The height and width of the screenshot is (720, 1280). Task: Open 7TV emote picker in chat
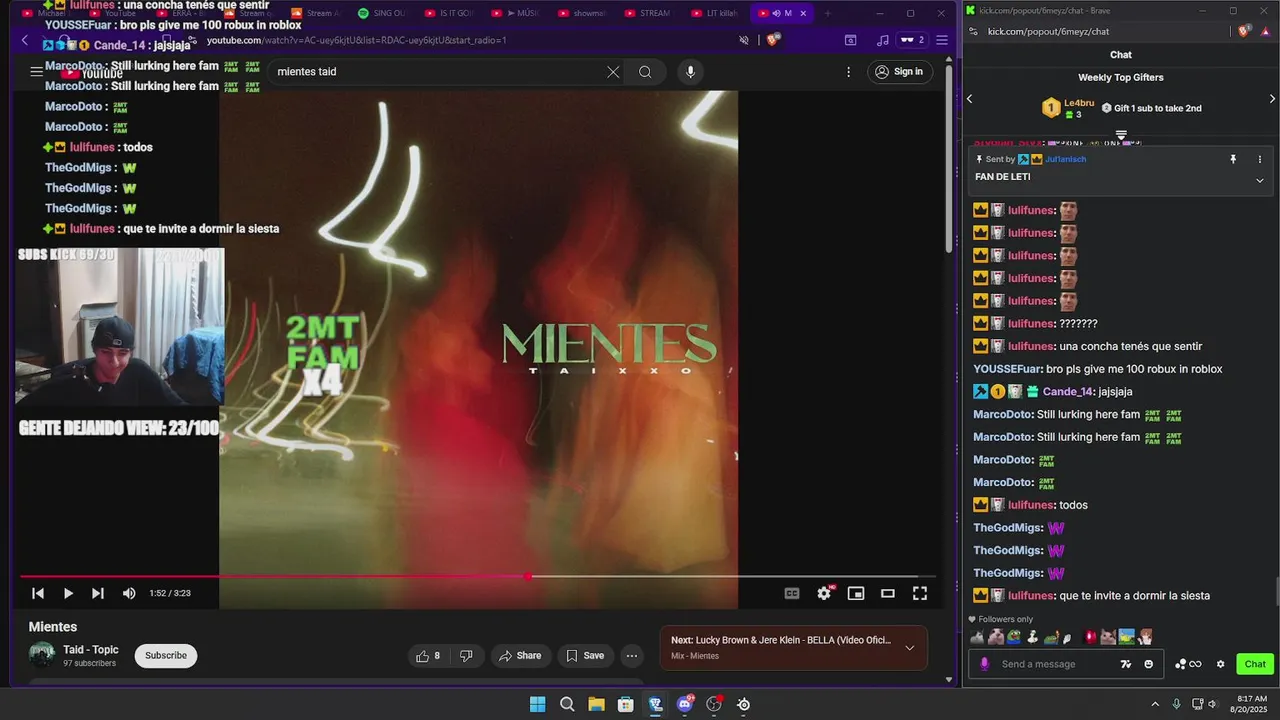coord(1126,664)
